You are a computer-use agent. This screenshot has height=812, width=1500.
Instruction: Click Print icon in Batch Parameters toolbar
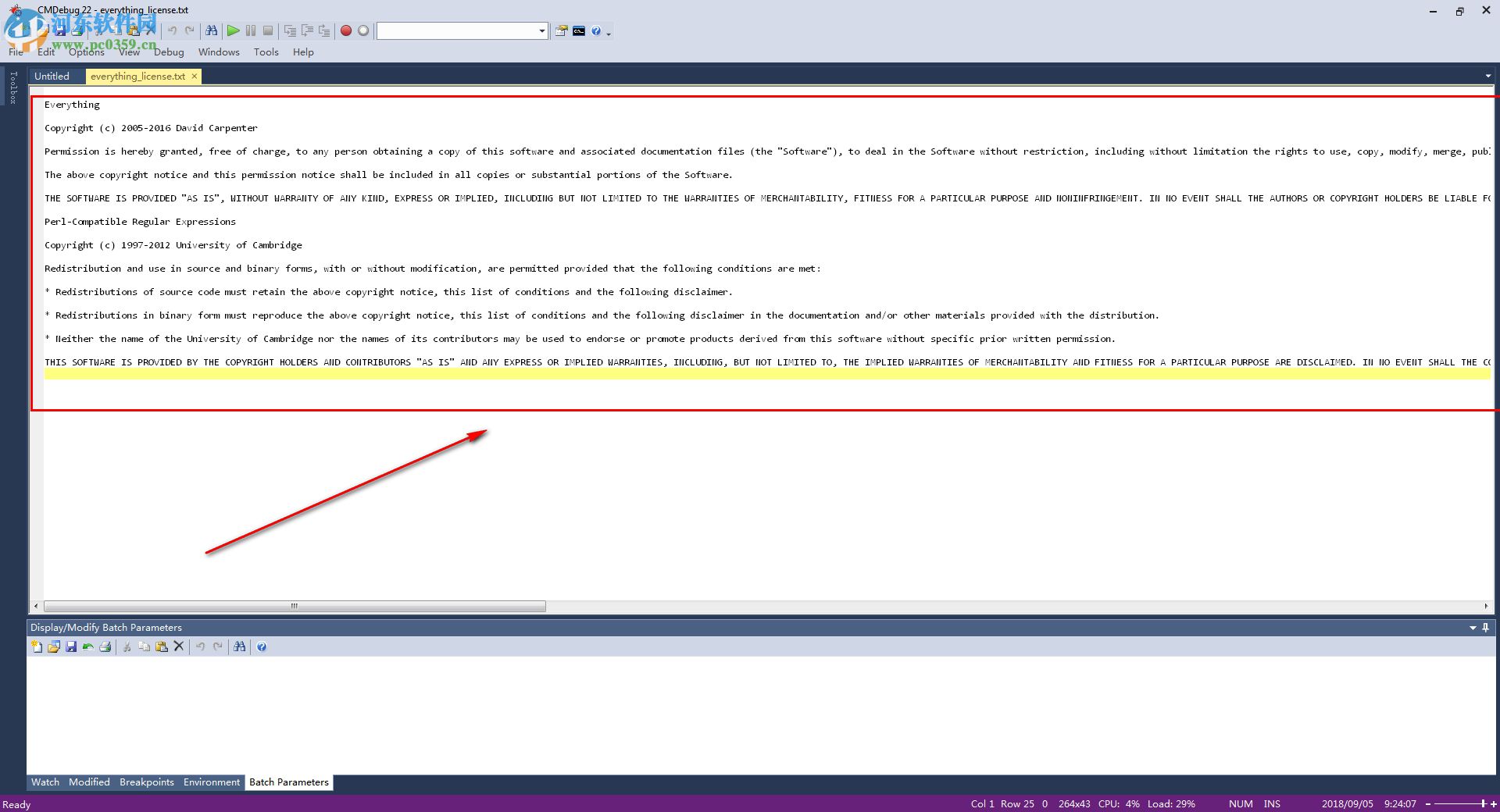[x=105, y=646]
